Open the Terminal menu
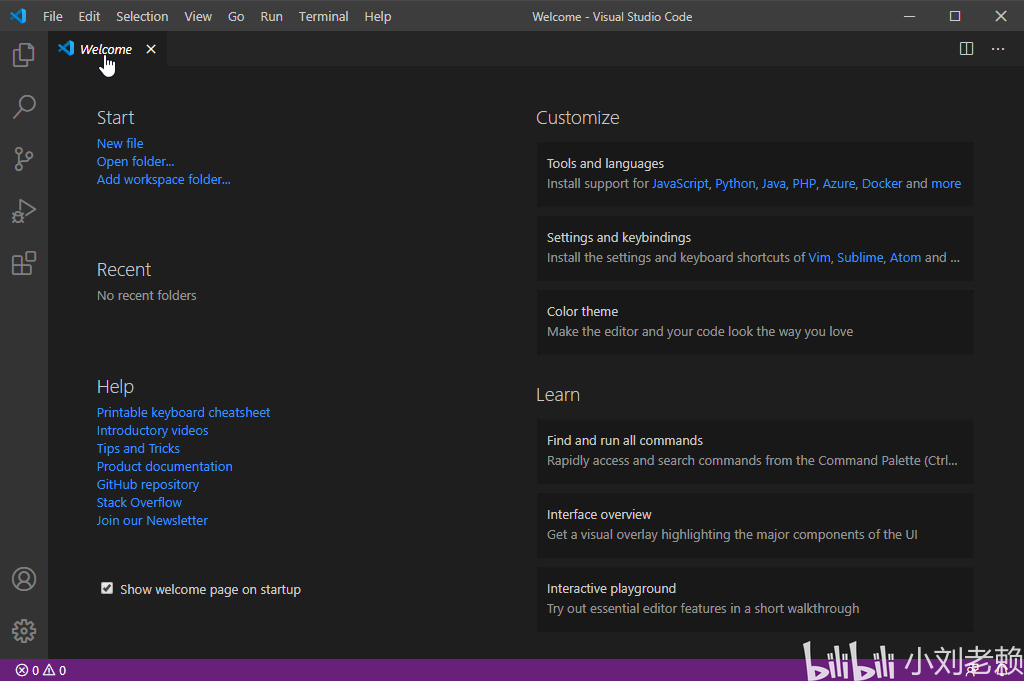Image resolution: width=1024 pixels, height=681 pixels. tap(323, 16)
